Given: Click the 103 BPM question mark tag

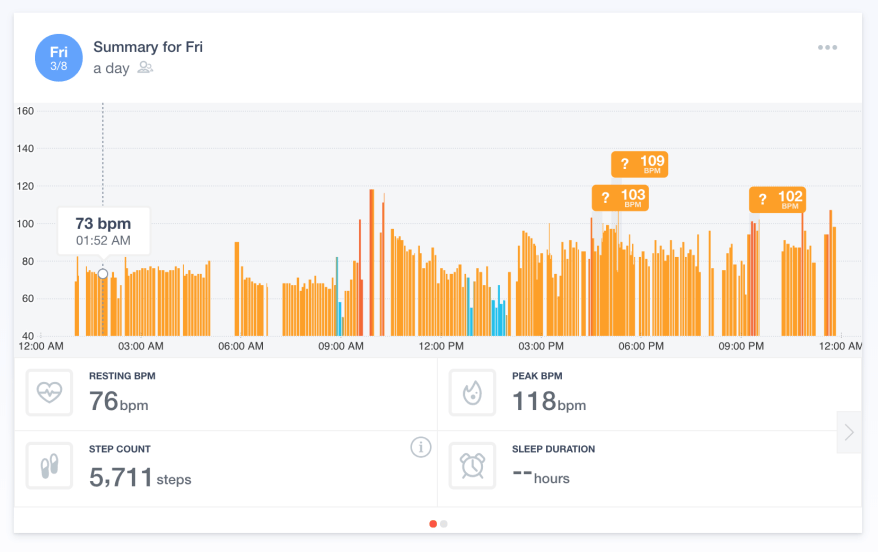Looking at the screenshot, I should [621, 197].
